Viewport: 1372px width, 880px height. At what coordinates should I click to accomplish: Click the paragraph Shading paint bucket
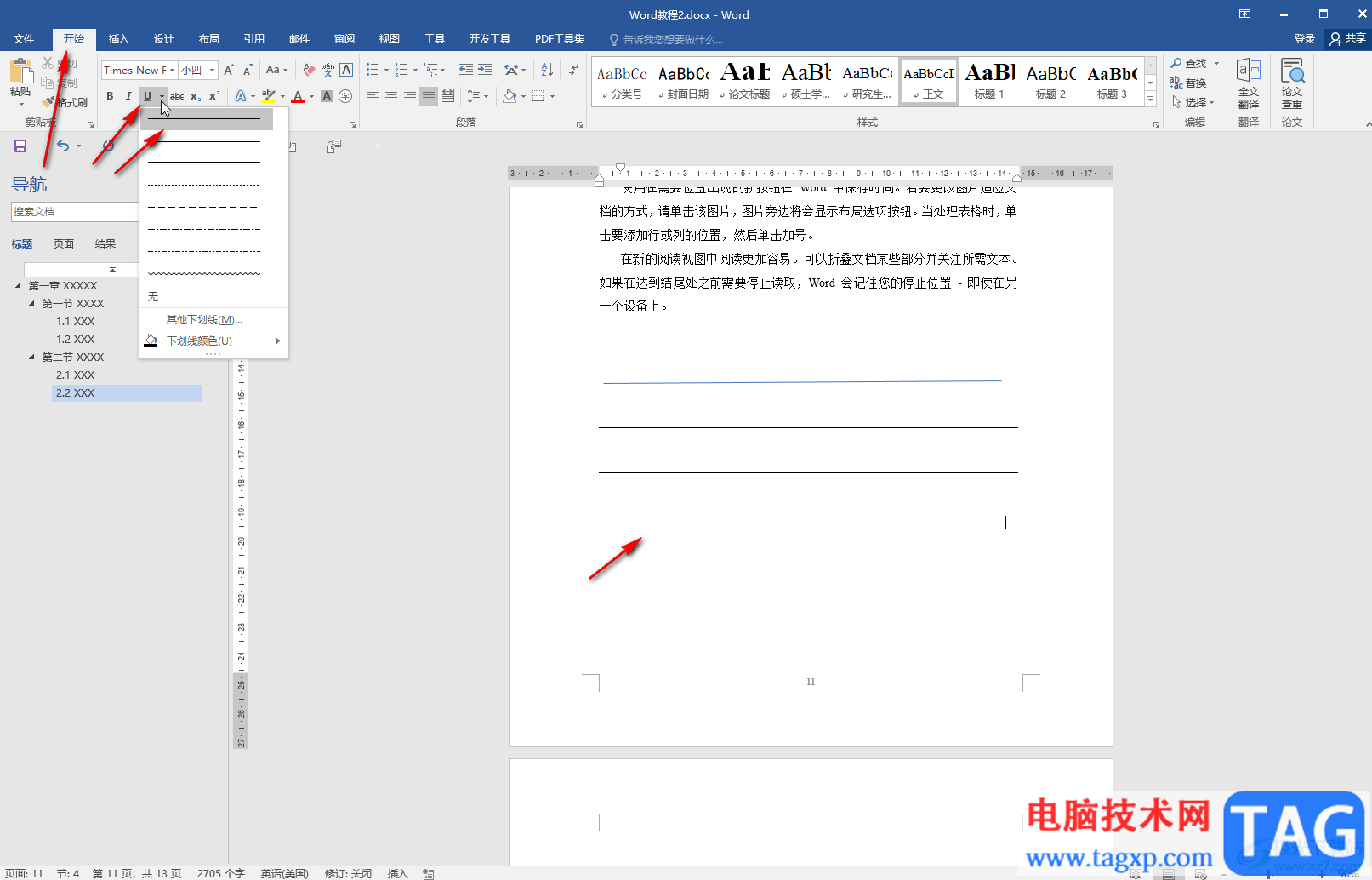(510, 96)
